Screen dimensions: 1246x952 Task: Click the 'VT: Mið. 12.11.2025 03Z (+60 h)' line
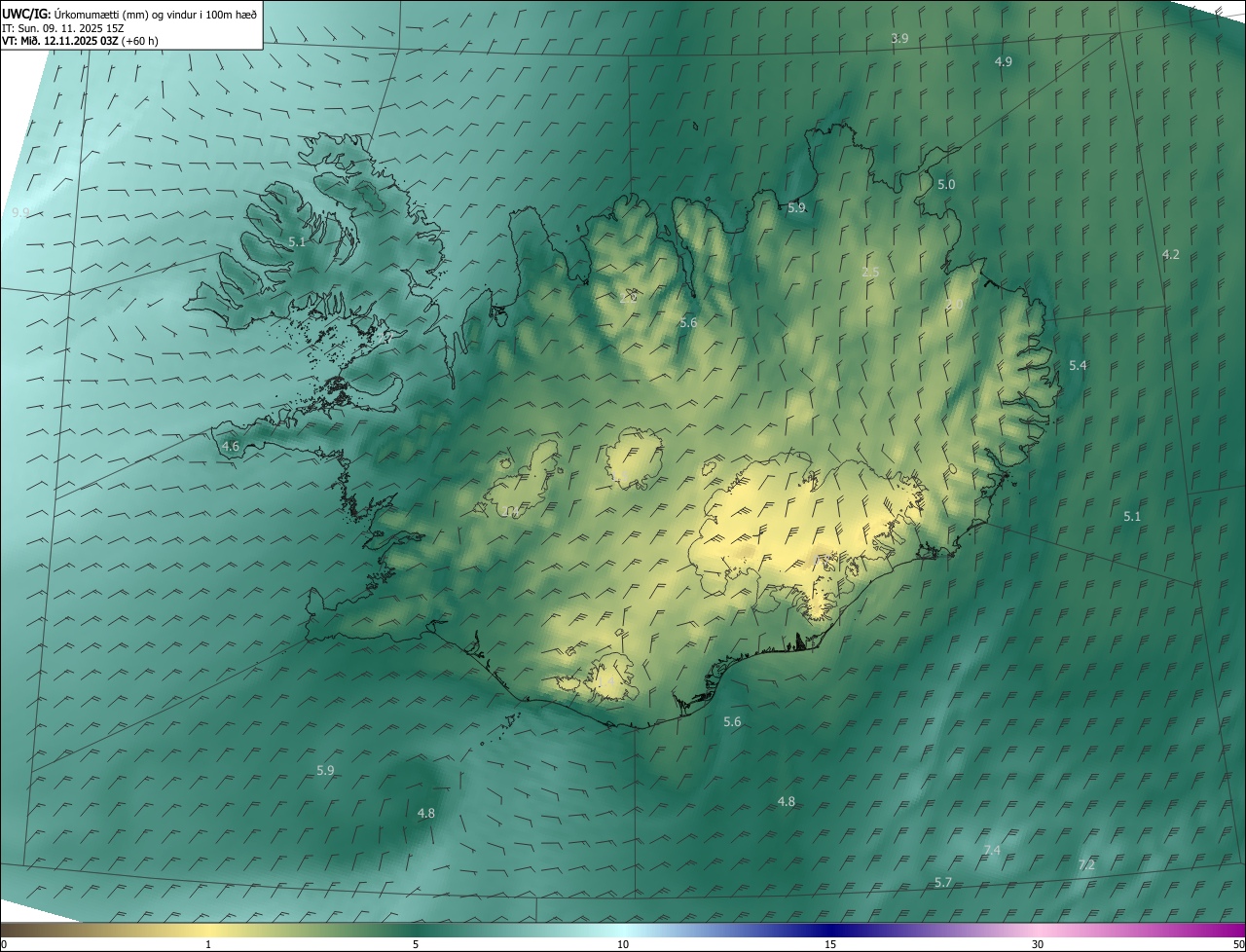(x=81, y=42)
